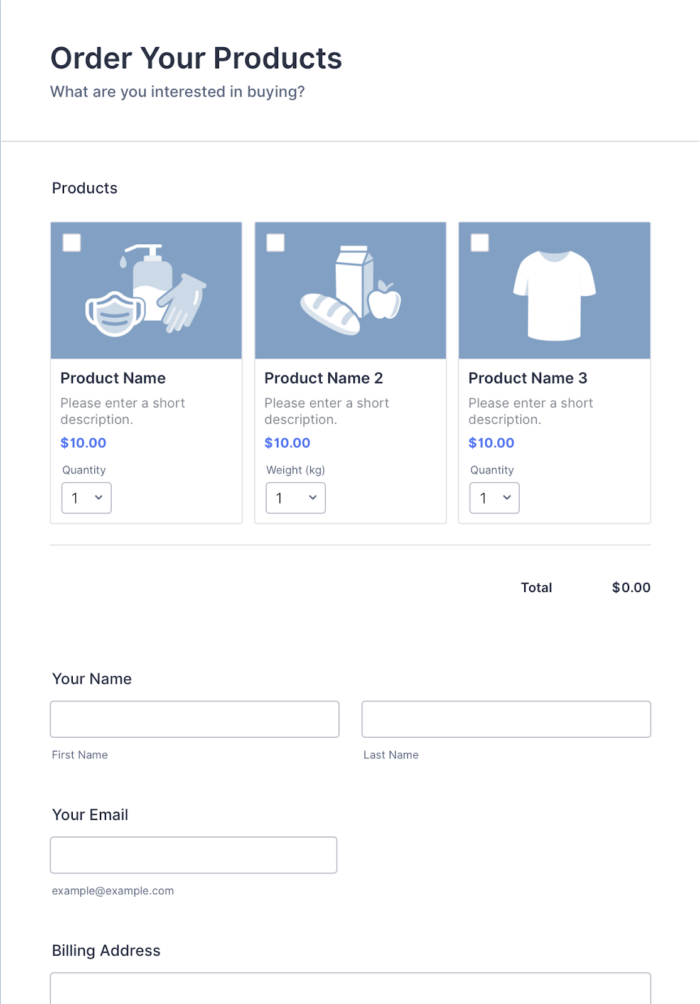Expand the Weight (kg) dropdown on Product Name 2
The width and height of the screenshot is (700, 1004).
pyautogui.click(x=295, y=497)
